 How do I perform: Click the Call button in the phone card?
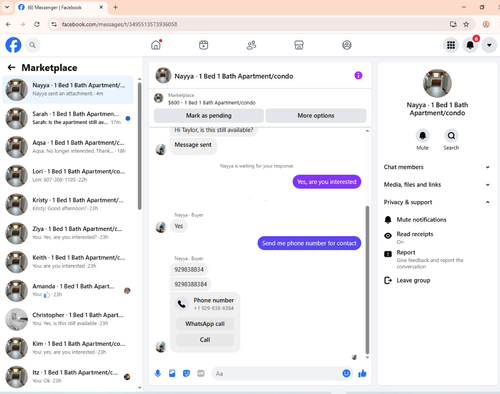[205, 340]
